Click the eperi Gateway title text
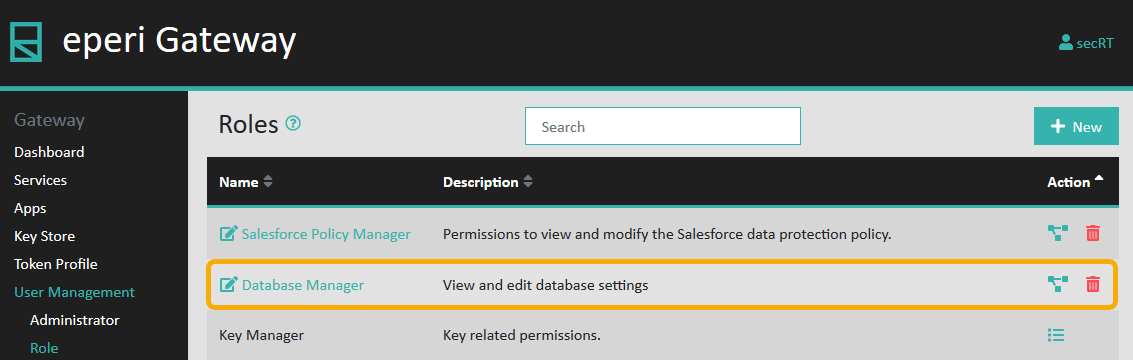Image resolution: width=1133 pixels, height=360 pixels. 179,41
